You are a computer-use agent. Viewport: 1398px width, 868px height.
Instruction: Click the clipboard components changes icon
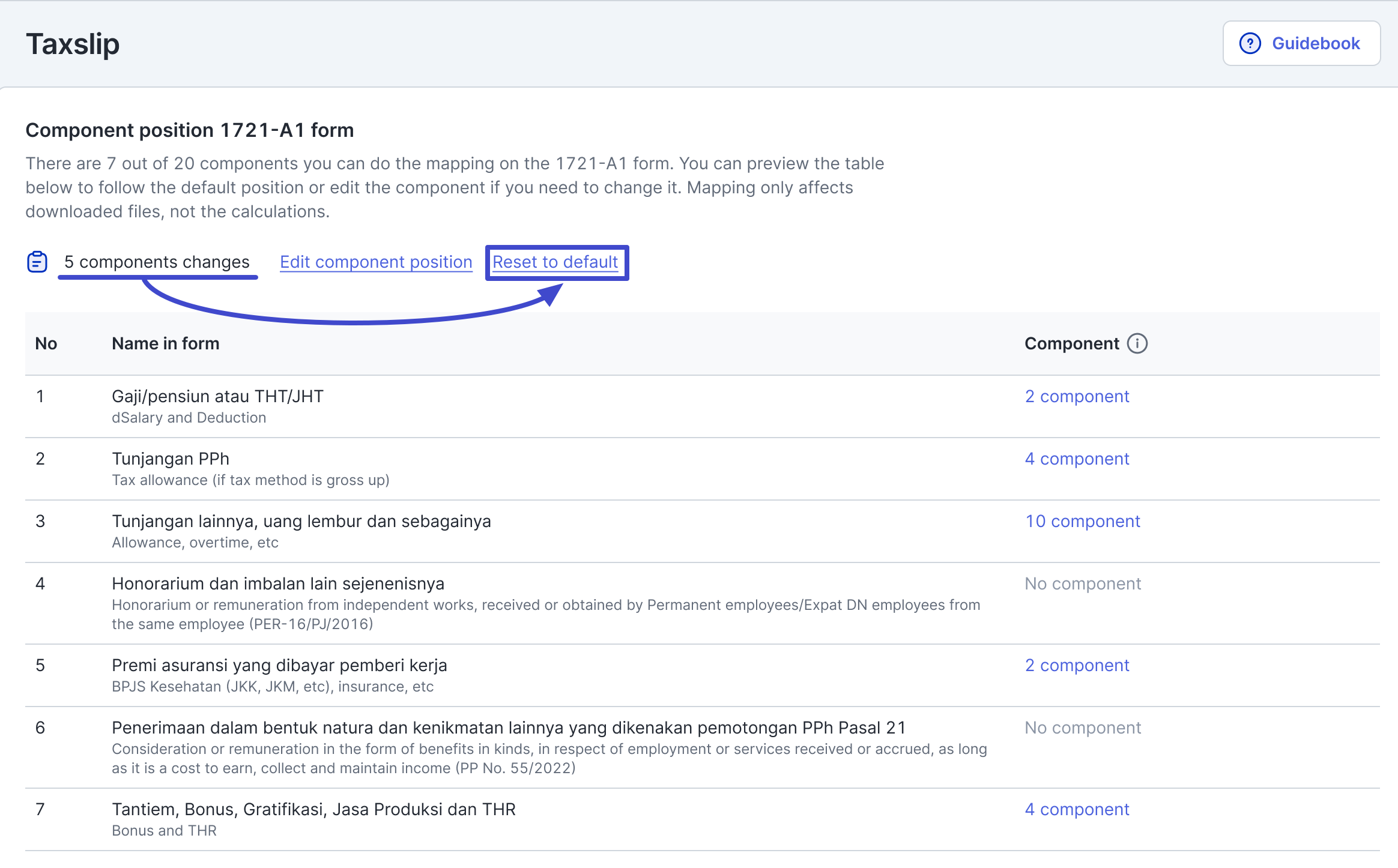[37, 262]
